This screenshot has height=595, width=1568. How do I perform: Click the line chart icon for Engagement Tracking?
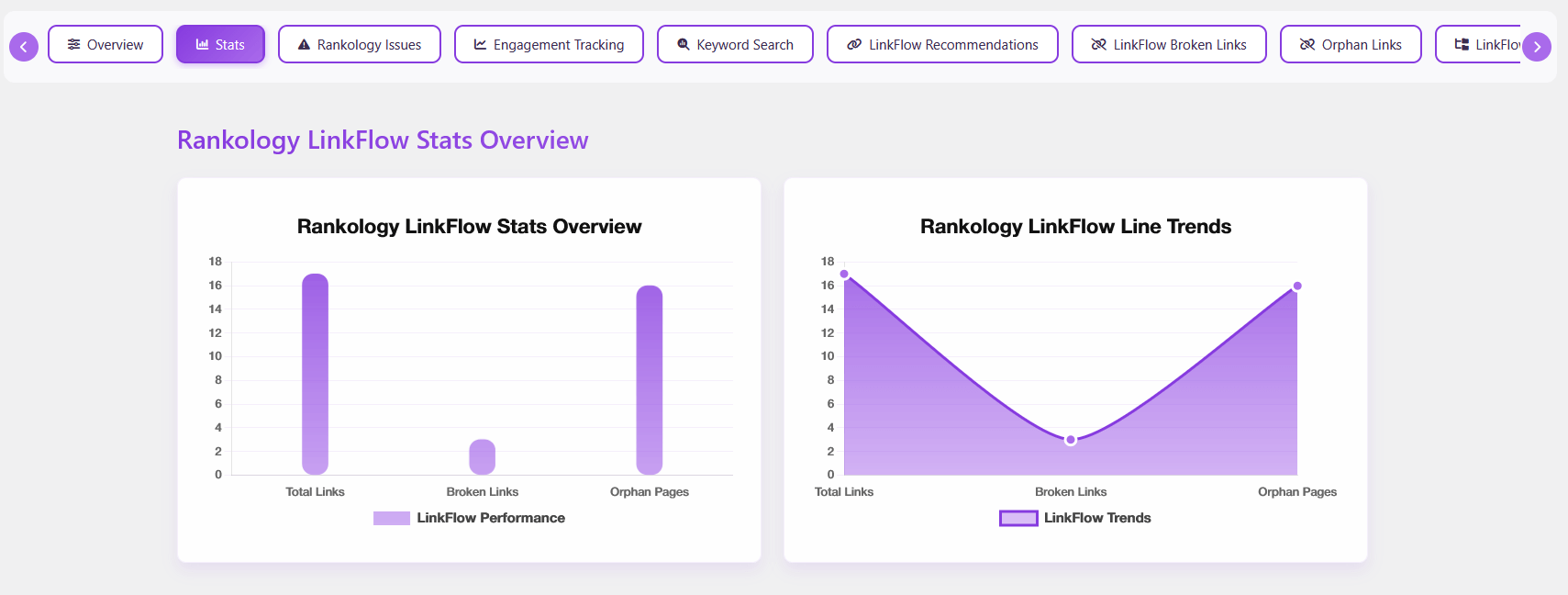[480, 44]
